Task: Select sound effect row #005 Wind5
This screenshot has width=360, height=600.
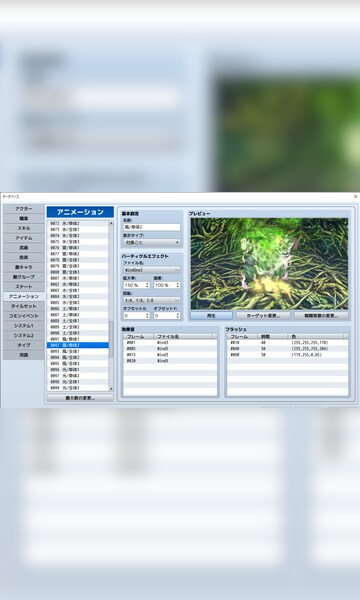Action: (170, 349)
